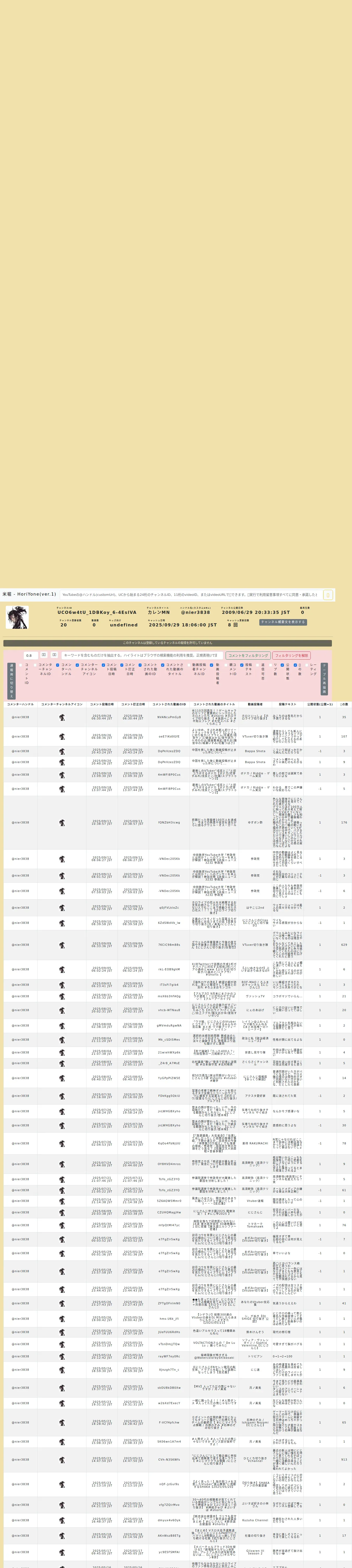Toggle the 投稿テキスト column checkbox
Screen dimensions: 352x1568
[x=242, y=665]
